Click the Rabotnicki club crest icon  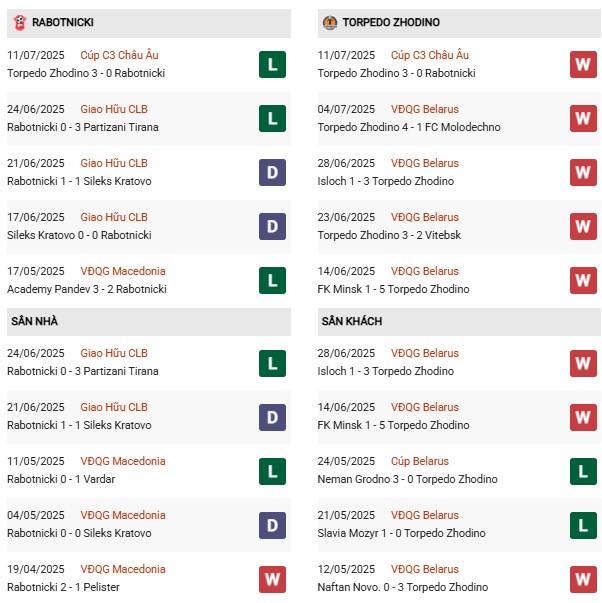point(17,22)
